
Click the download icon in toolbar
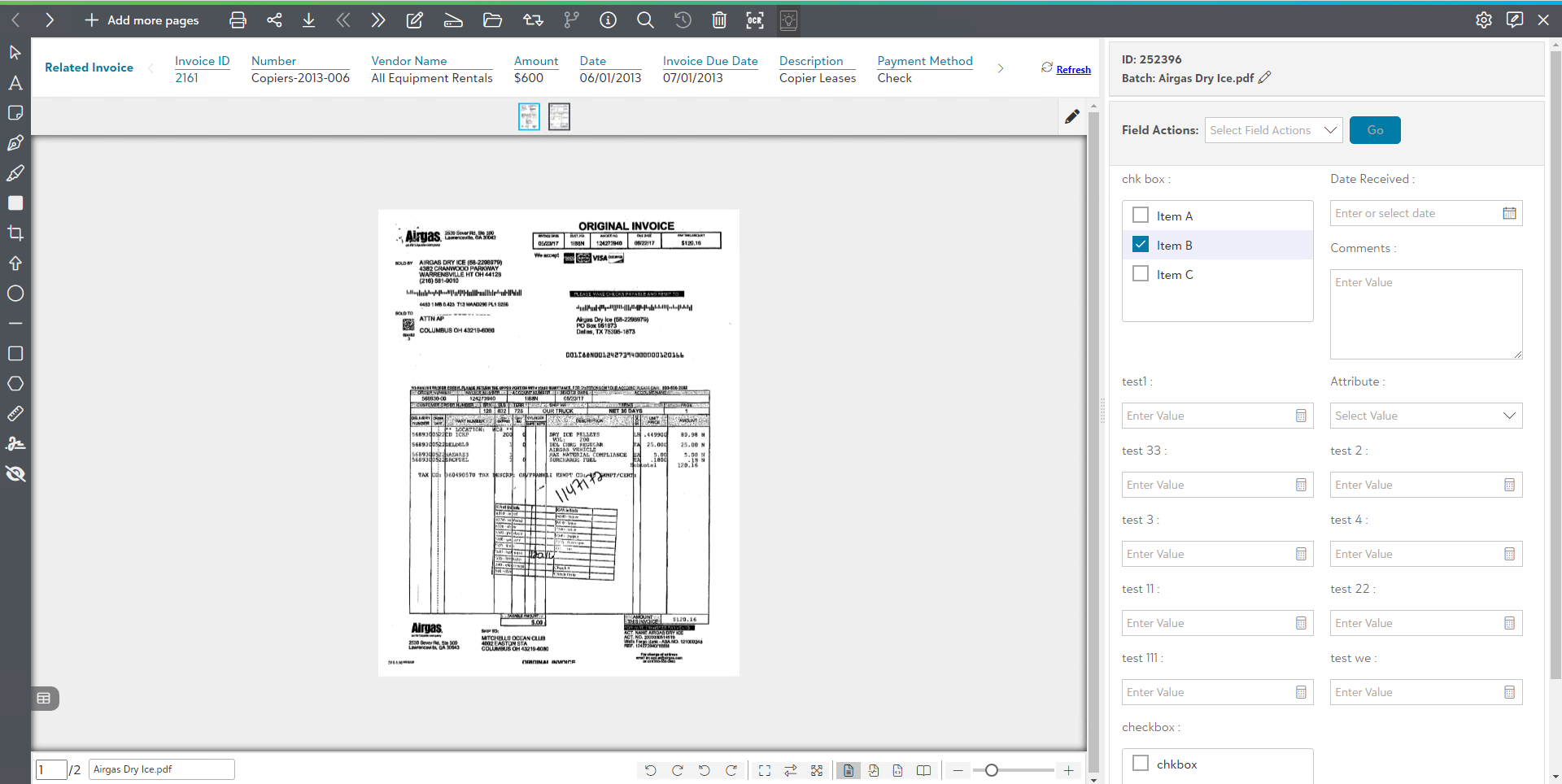(309, 20)
